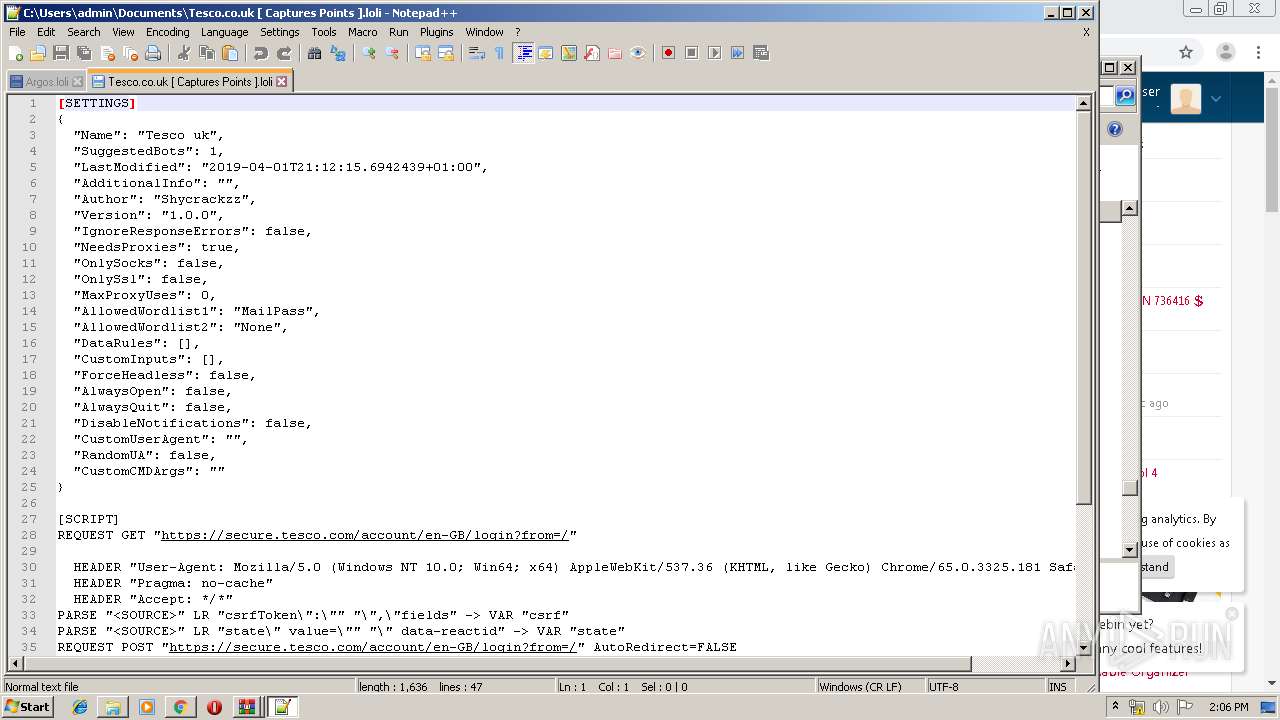1280x720 pixels.
Task: Toggle the indent guide toolbar button
Action: click(x=523, y=53)
